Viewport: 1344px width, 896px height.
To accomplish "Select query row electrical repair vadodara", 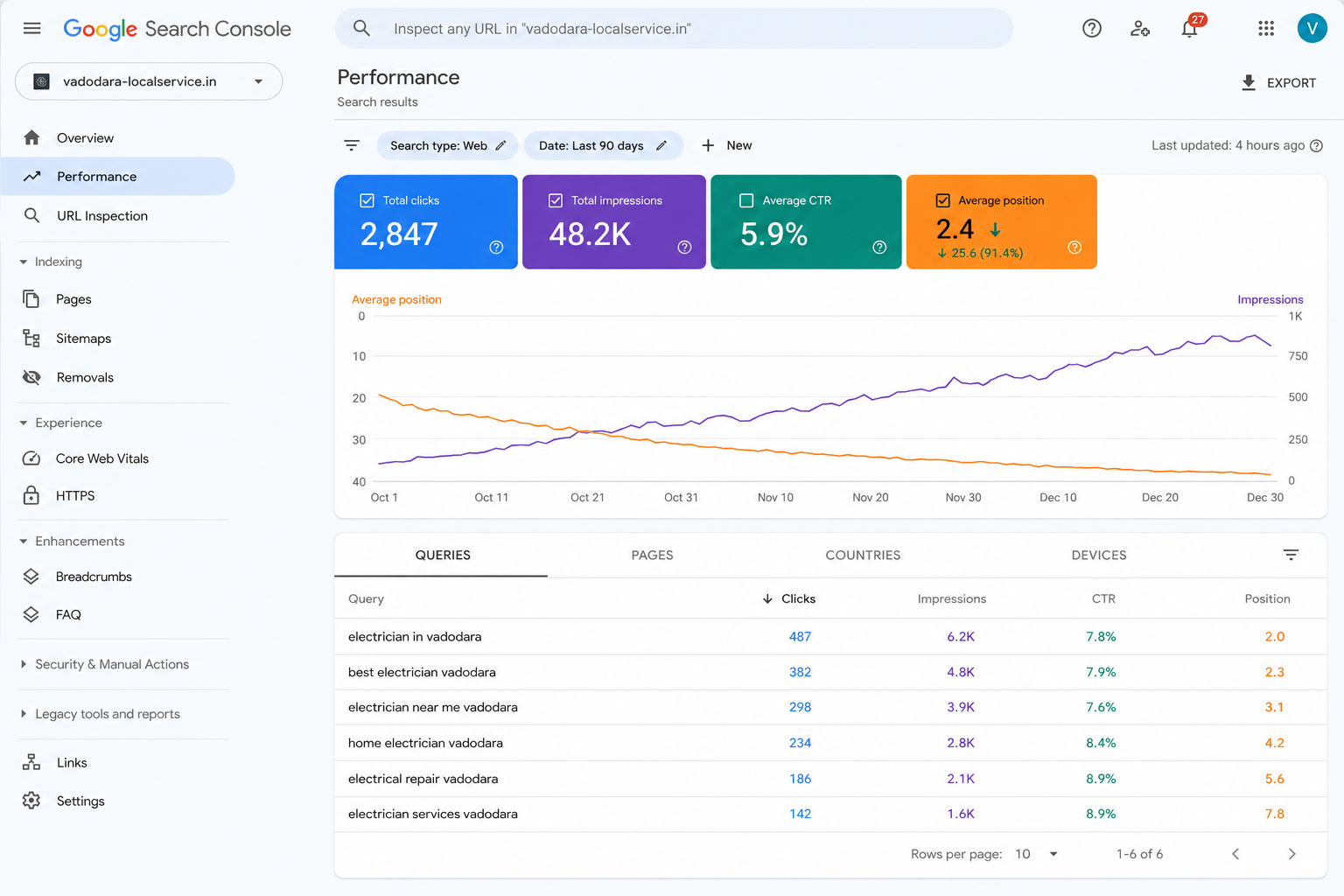I will pyautogui.click(x=830, y=779).
